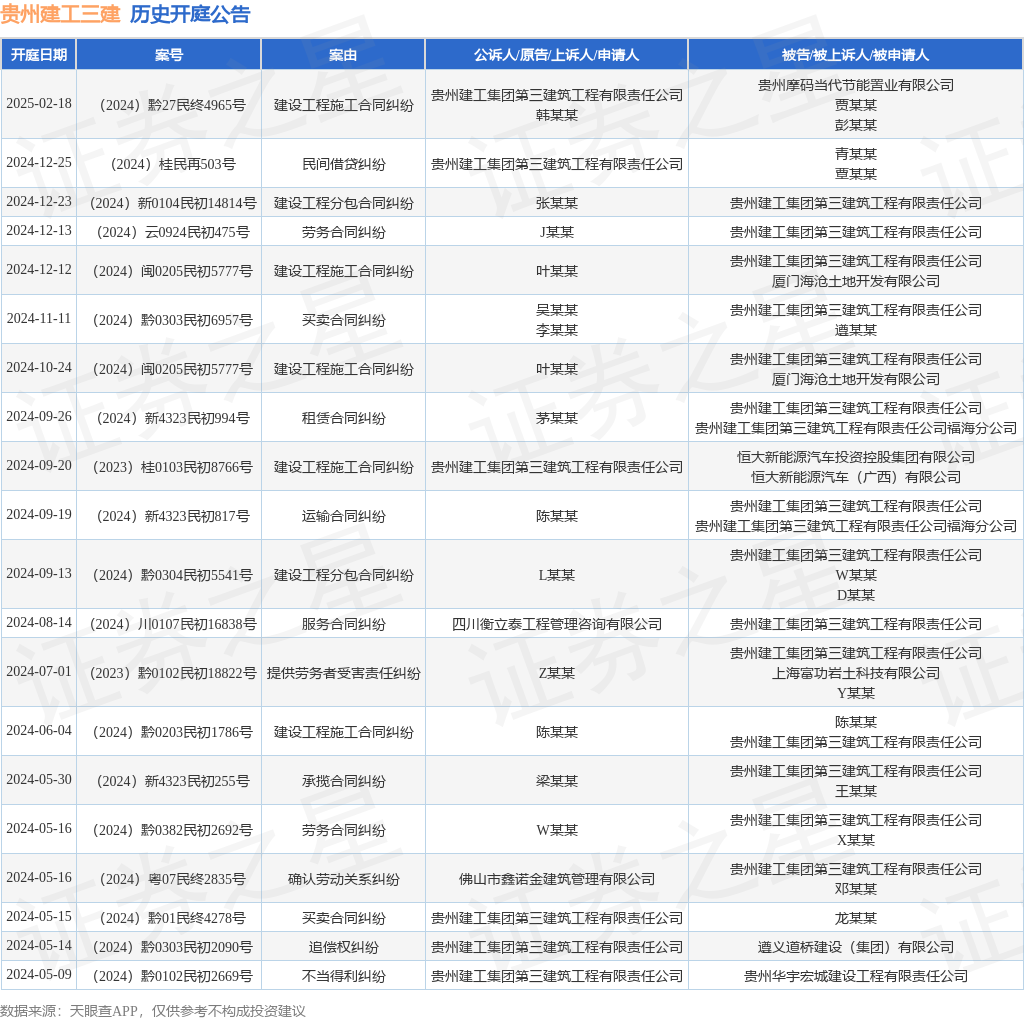The height and width of the screenshot is (1020, 1024).
Task: Click plaintiff 吴某某
Action: 556,310
